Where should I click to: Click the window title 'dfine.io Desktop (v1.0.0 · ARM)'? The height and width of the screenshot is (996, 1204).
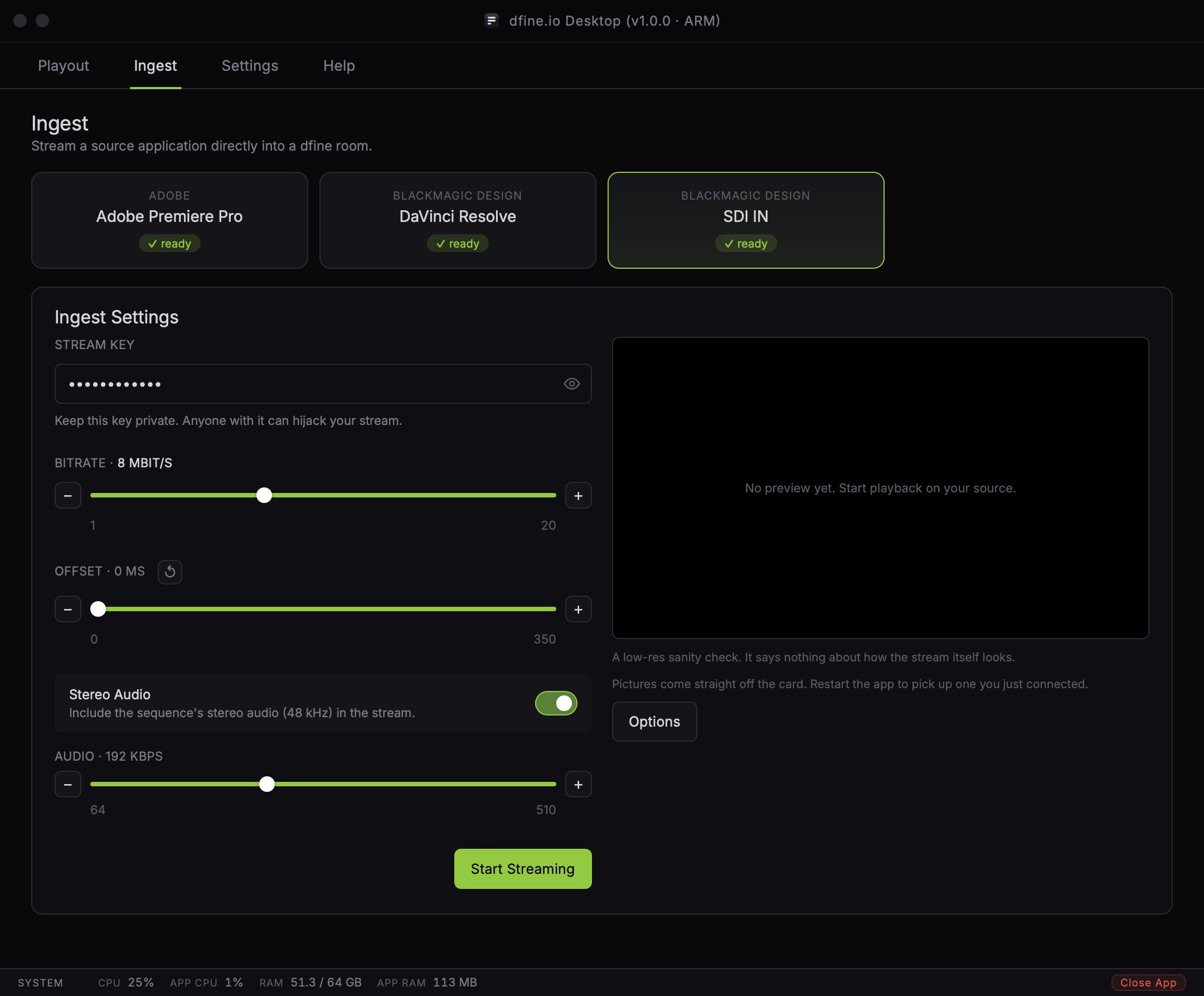click(x=614, y=21)
